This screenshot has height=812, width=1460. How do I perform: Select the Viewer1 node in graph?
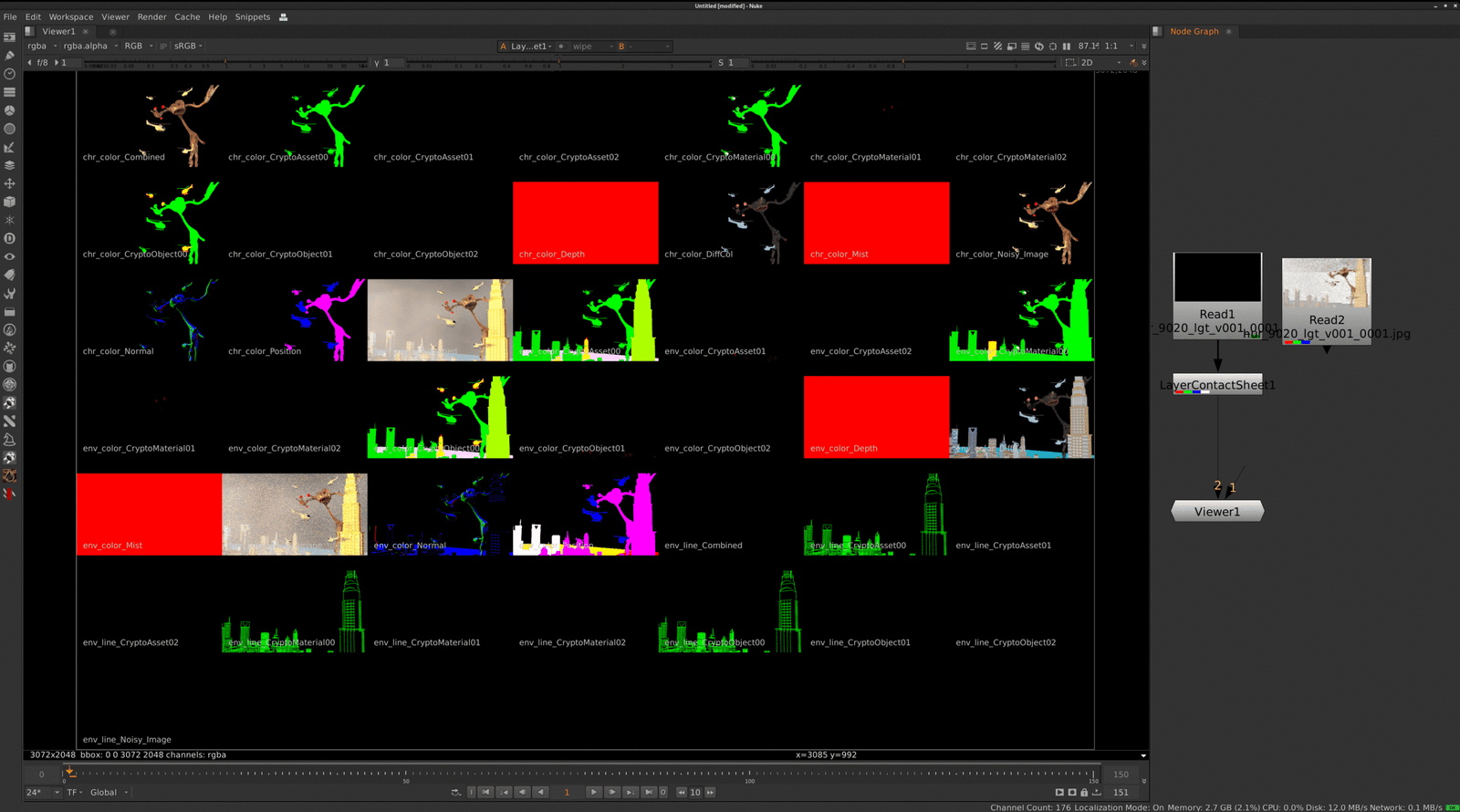1217,511
